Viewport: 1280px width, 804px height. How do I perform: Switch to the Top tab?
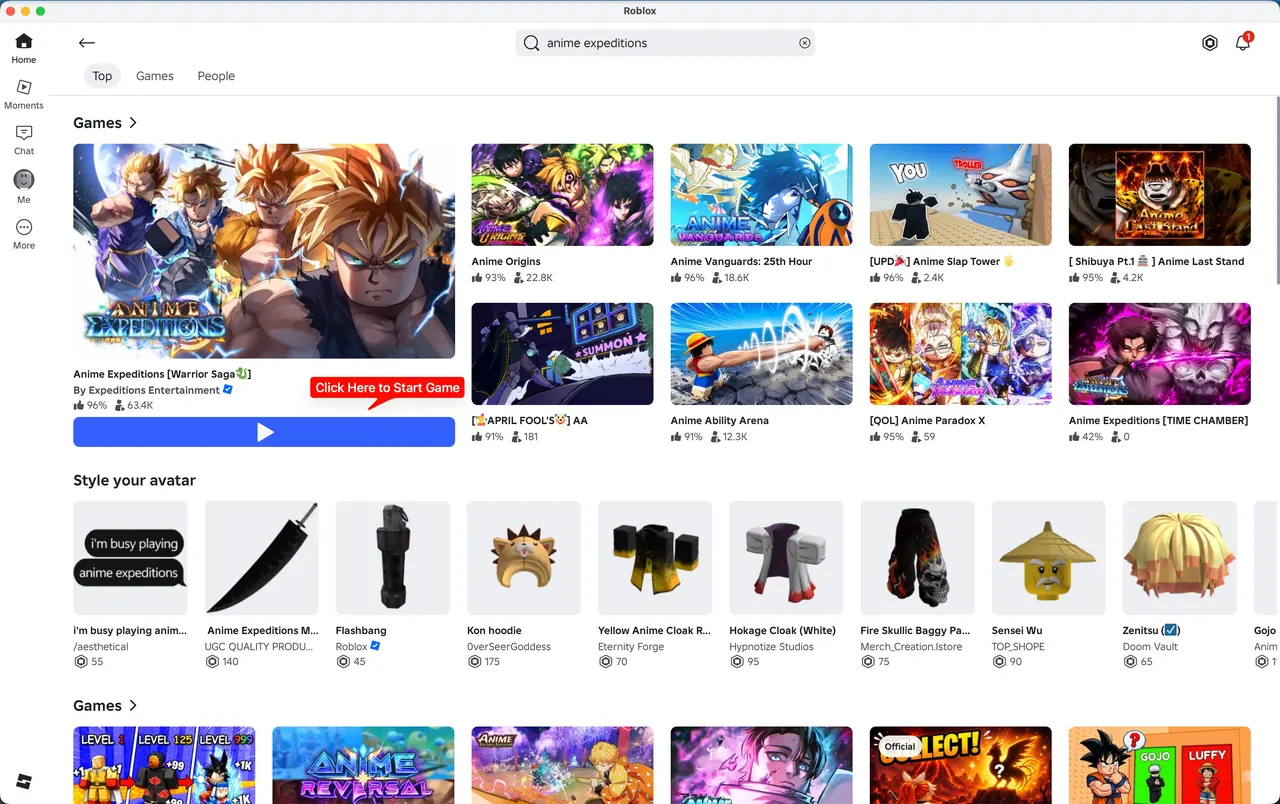102,76
